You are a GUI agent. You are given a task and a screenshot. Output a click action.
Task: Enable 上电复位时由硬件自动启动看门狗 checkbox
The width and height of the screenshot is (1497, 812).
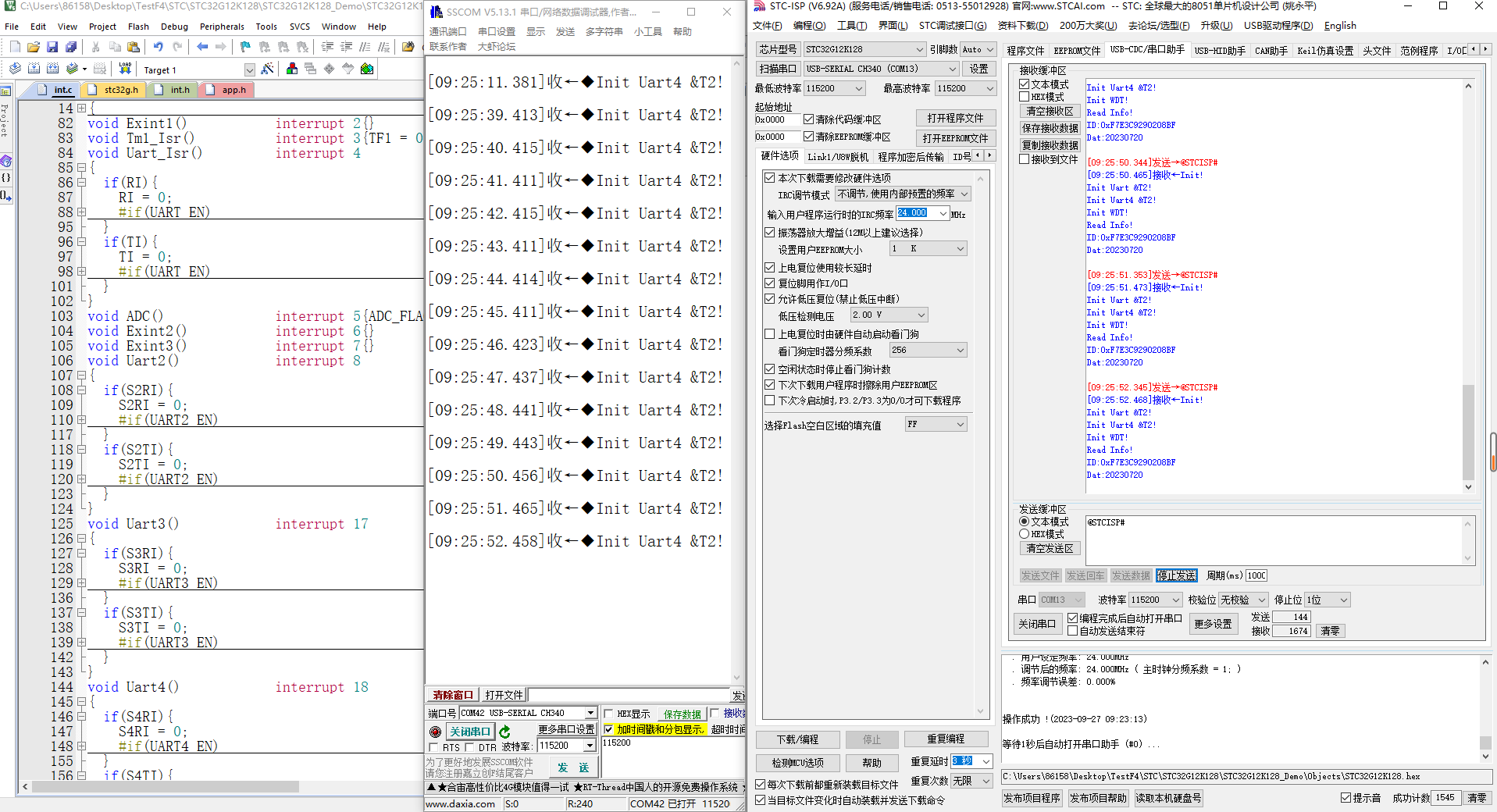[x=770, y=334]
